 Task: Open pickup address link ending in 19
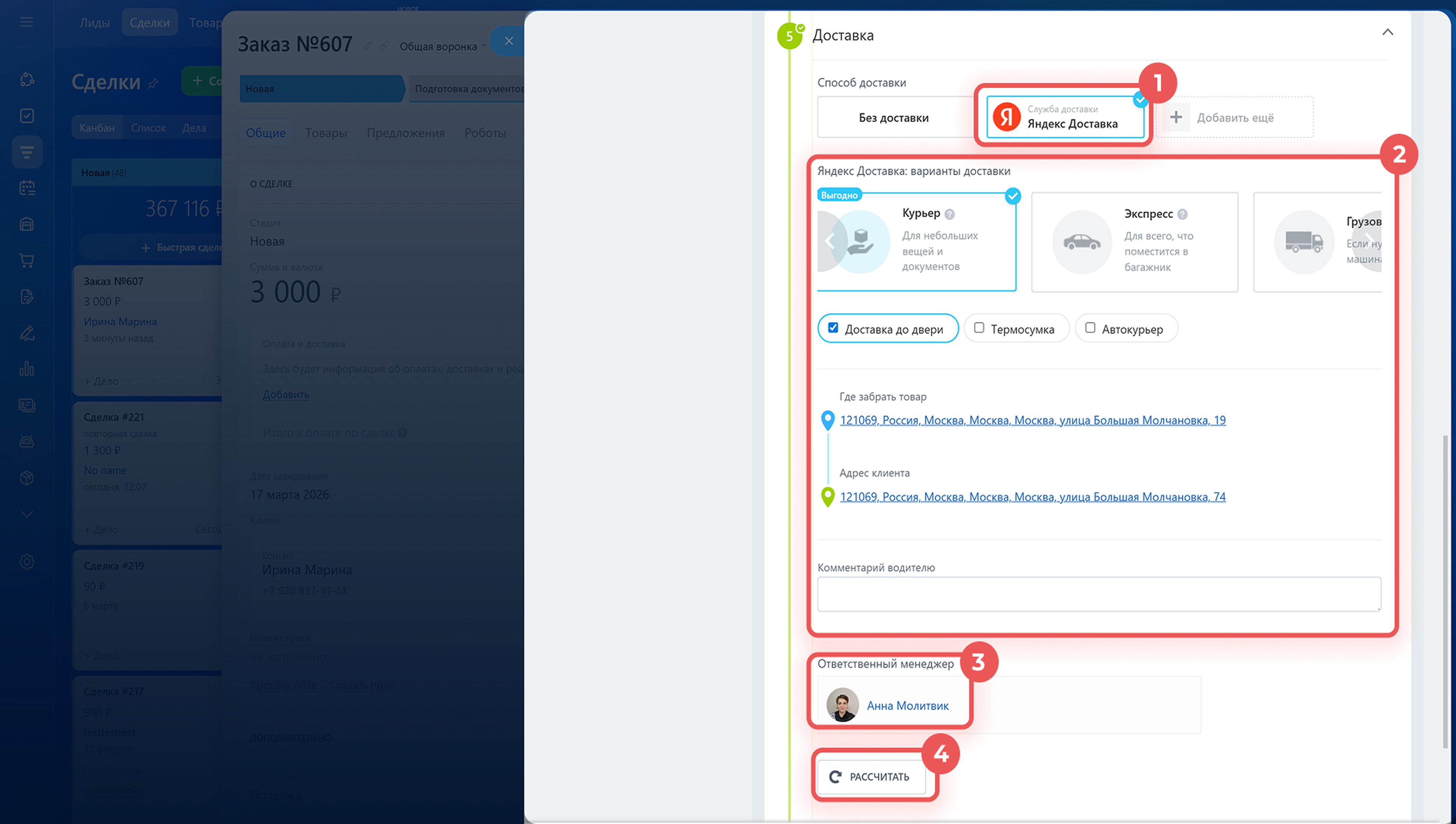pyautogui.click(x=1032, y=420)
